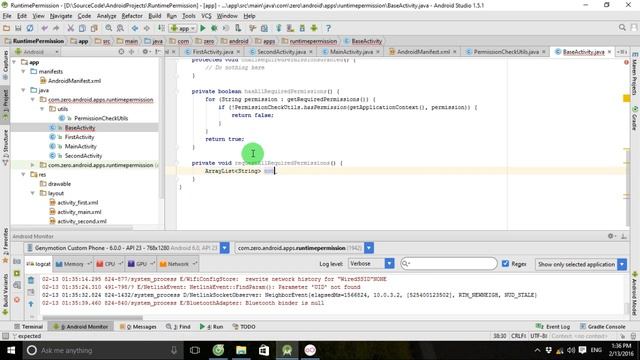Click the Save All toolbar icon
The image size is (640, 360).
pyautogui.click(x=18, y=28)
